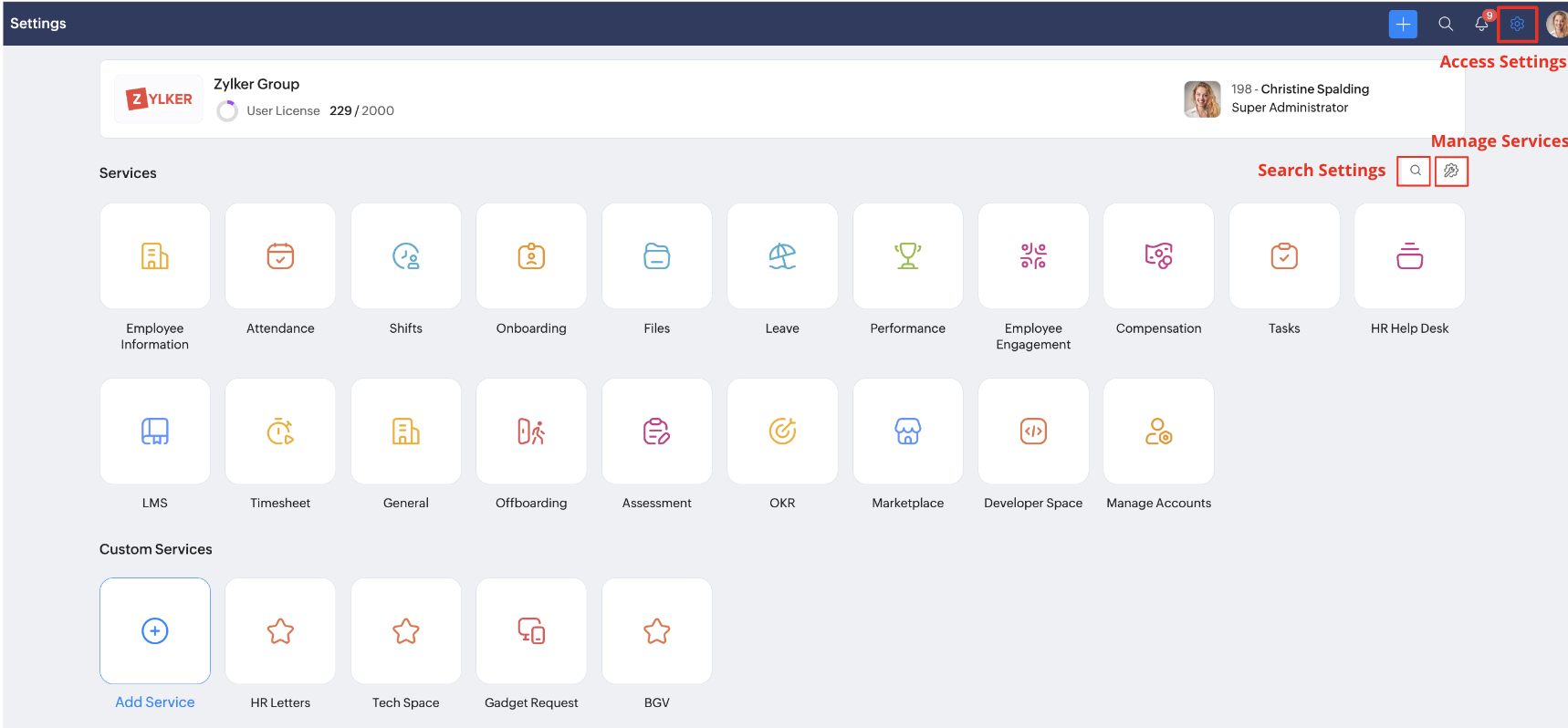Click the Services section heading
This screenshot has height=728, width=1568.
click(x=128, y=173)
